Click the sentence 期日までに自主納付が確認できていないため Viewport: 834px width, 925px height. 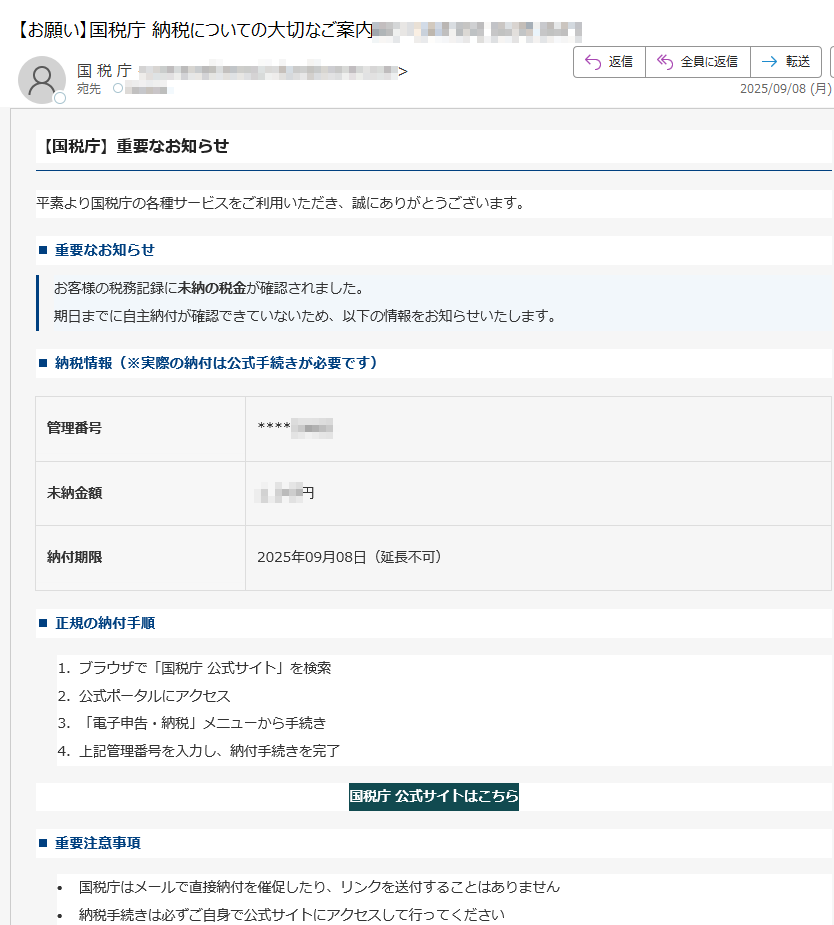[x=305, y=316]
